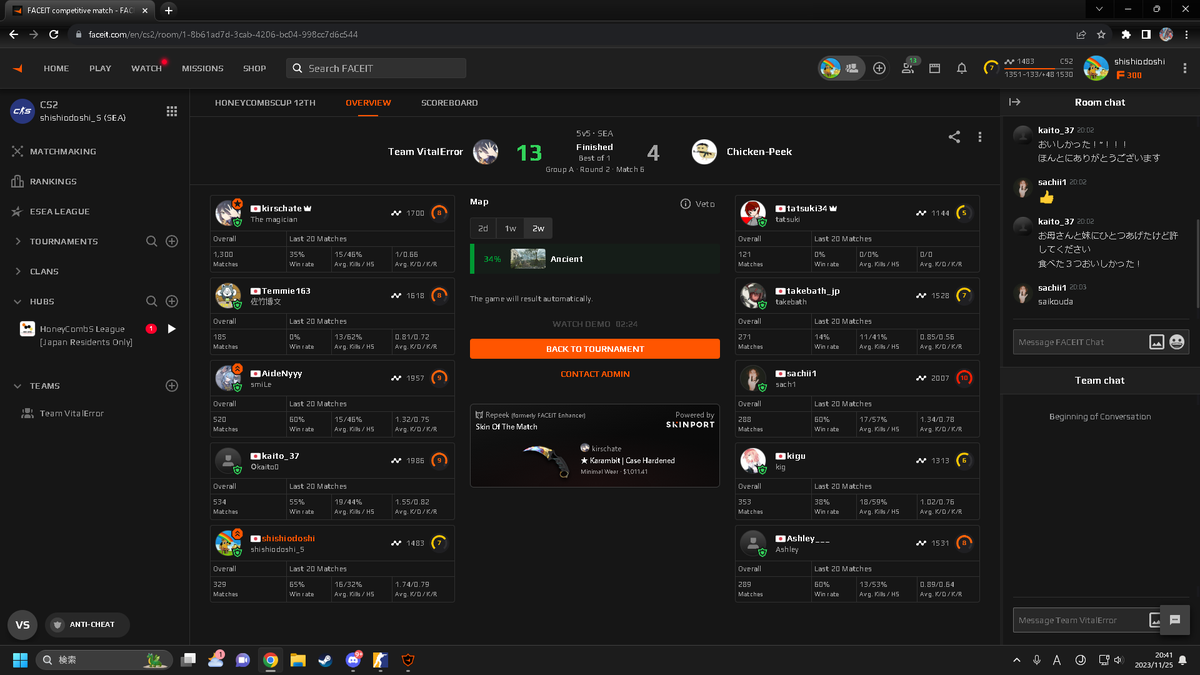Switch to the OVERVIEW tab
Viewport: 1200px width, 675px height.
[368, 103]
